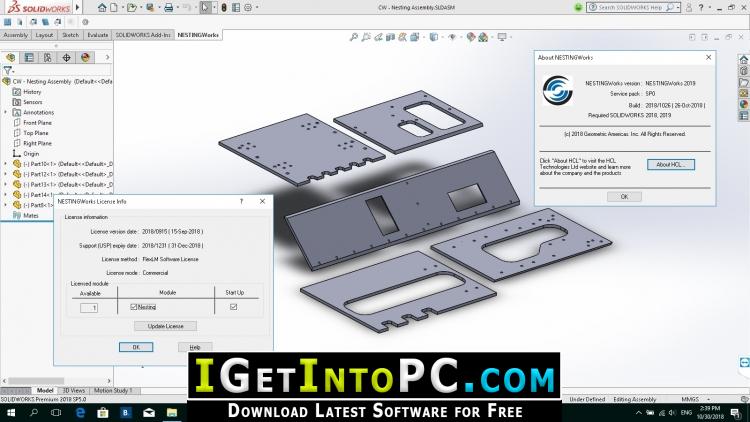The width and height of the screenshot is (750, 422).
Task: Click the Zoom to Fit magnifier icon
Action: click(x=354, y=37)
